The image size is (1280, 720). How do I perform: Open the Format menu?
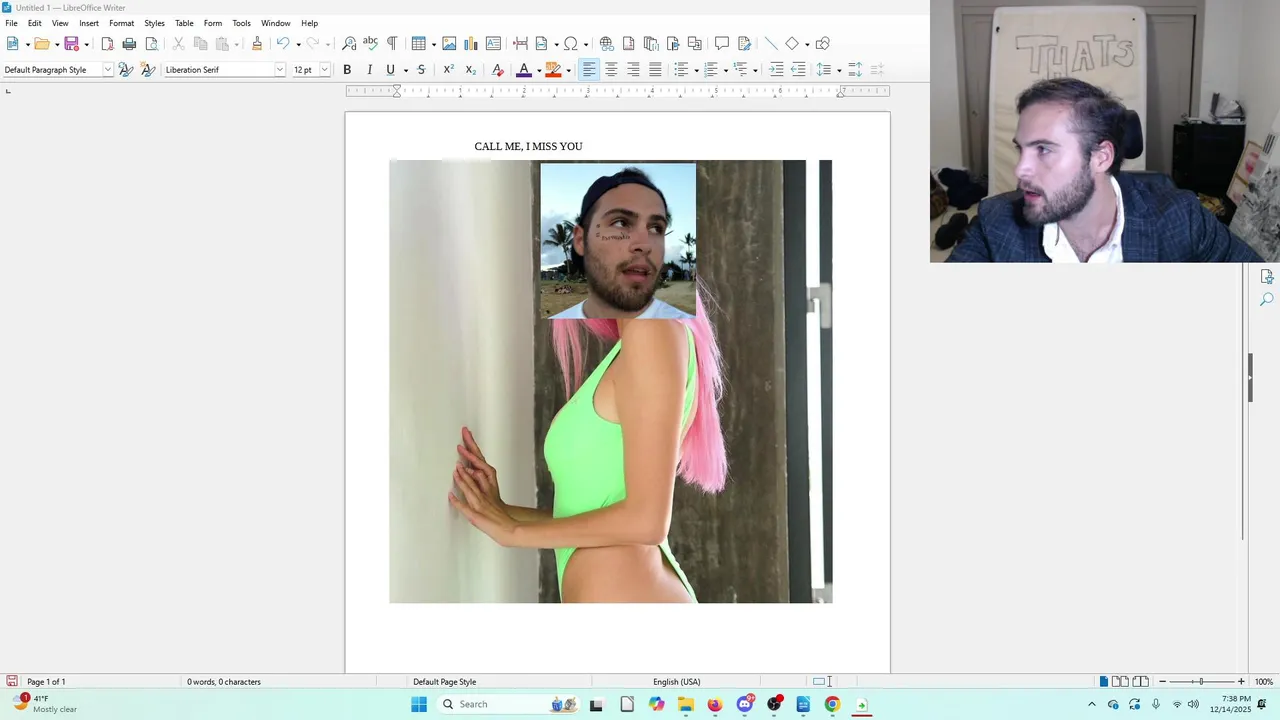click(121, 23)
